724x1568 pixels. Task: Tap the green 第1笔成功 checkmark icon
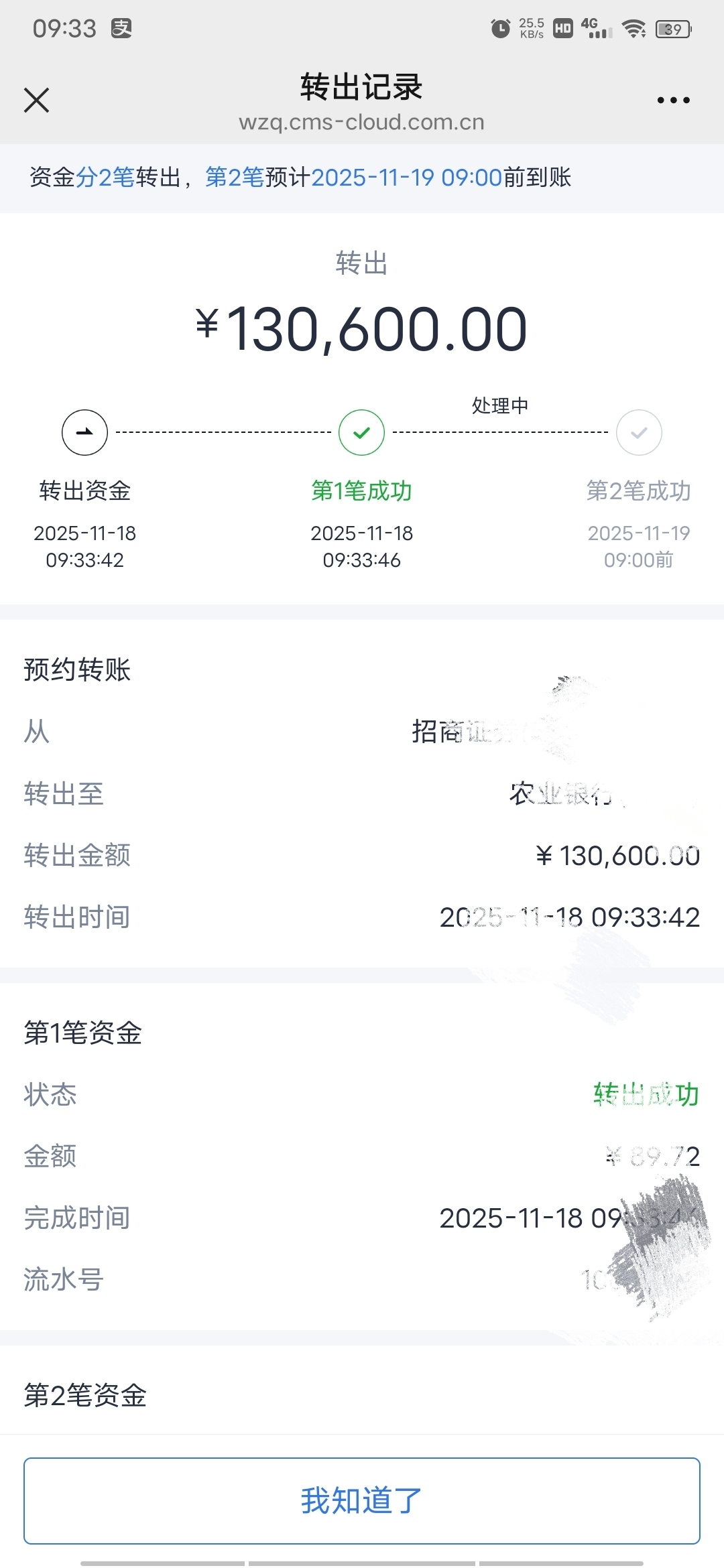pyautogui.click(x=361, y=432)
